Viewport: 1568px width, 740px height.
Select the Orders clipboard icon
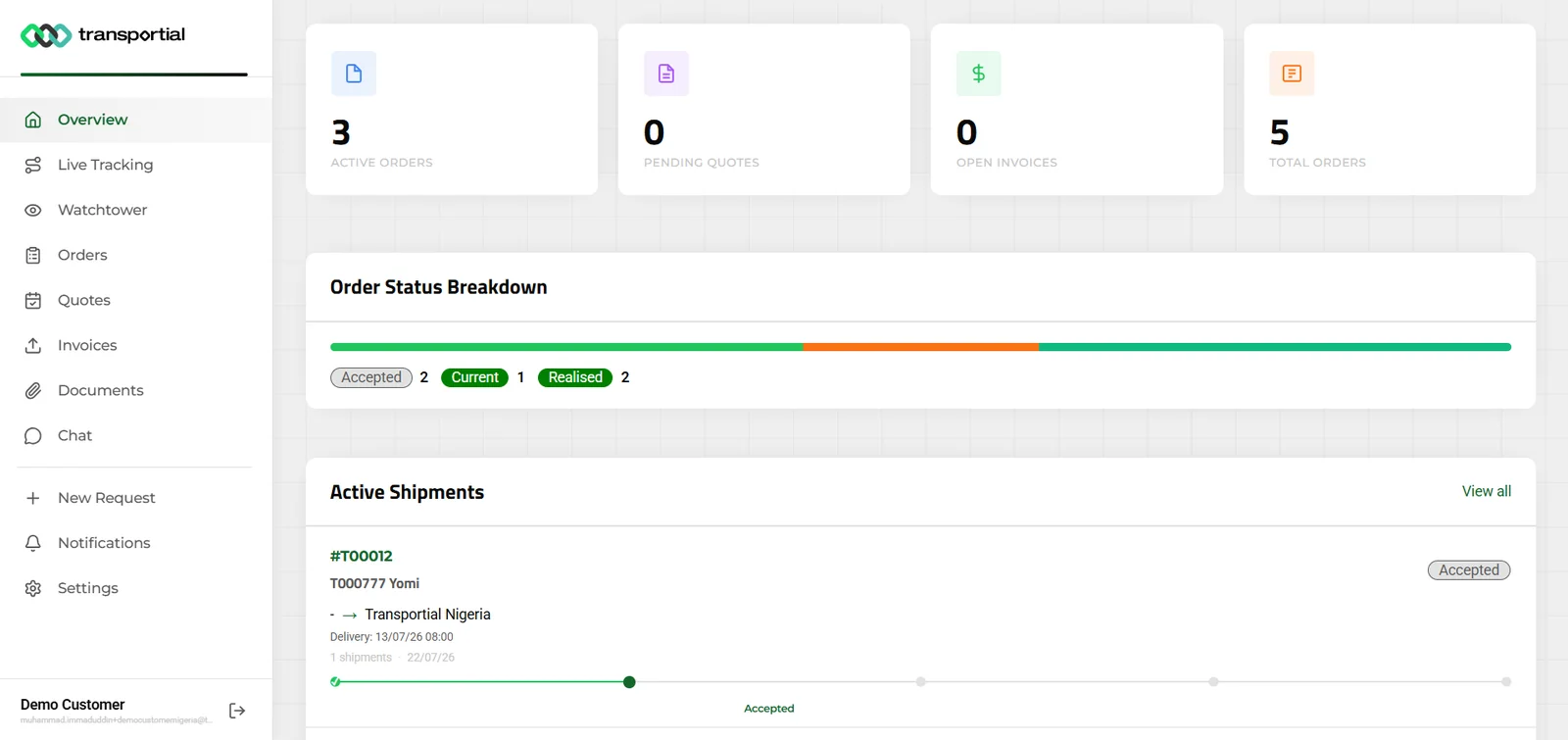point(33,255)
